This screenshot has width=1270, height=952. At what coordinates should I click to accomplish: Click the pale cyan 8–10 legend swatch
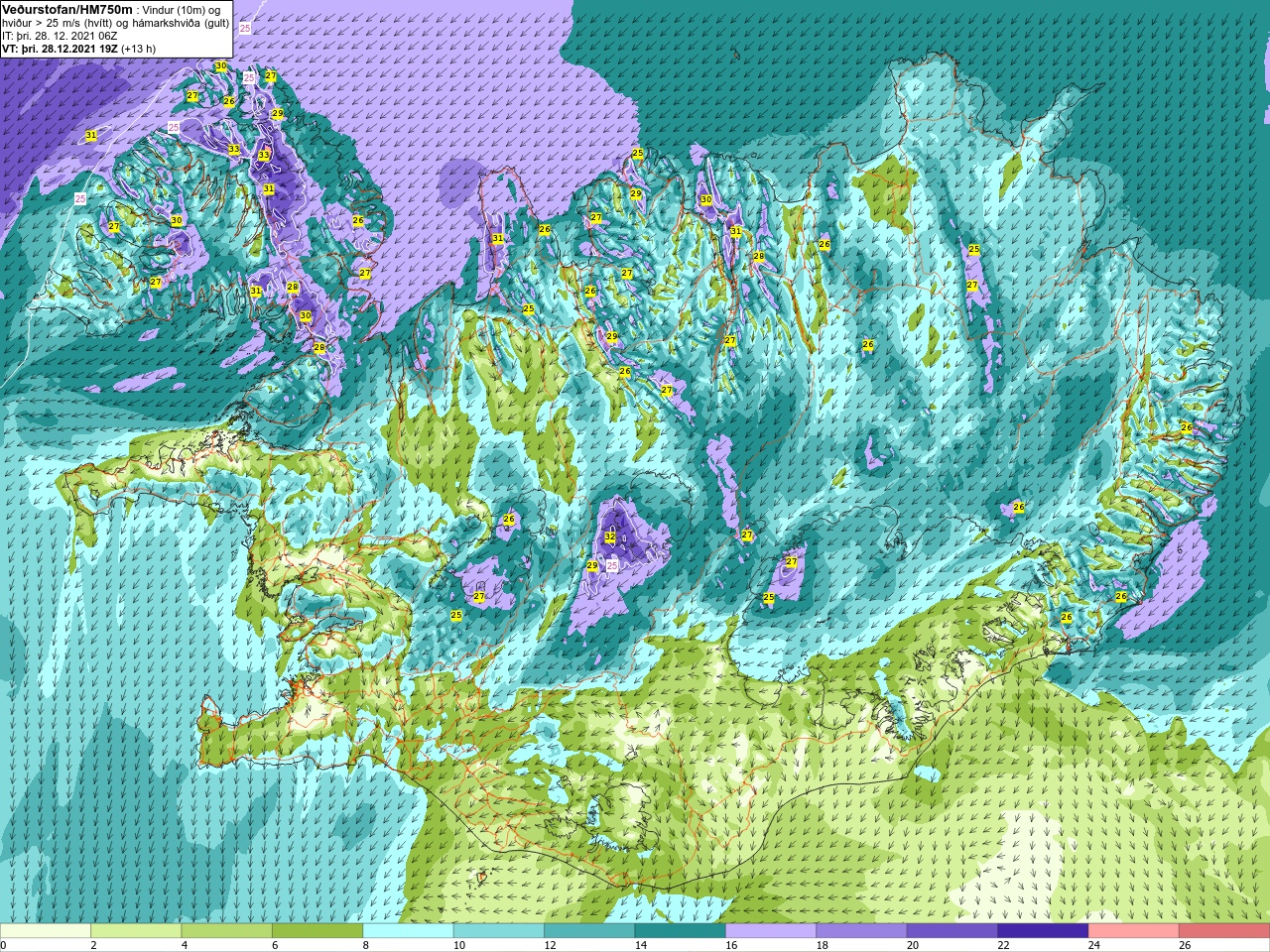tap(409, 931)
